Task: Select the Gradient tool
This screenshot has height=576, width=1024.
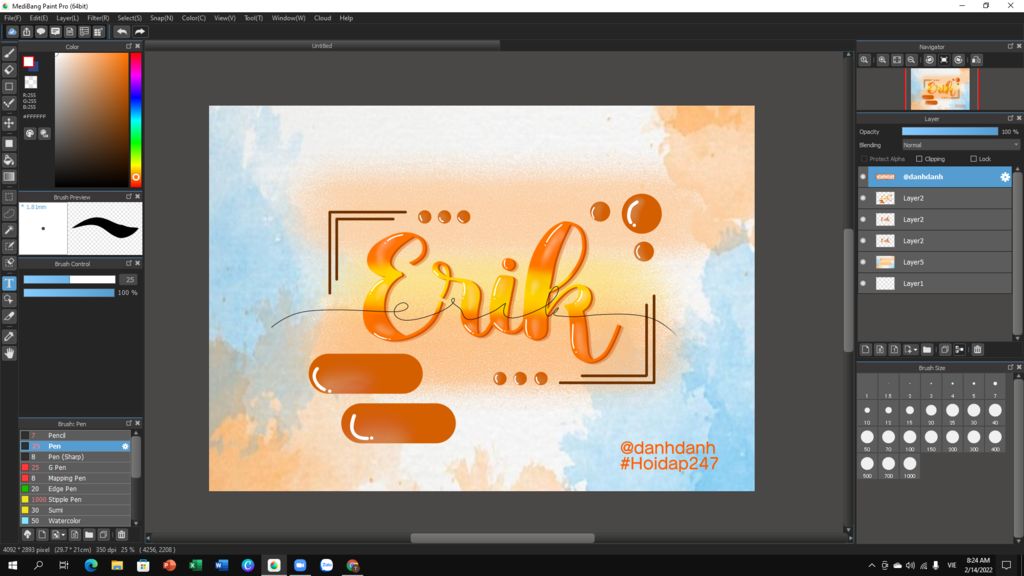Action: click(9, 176)
